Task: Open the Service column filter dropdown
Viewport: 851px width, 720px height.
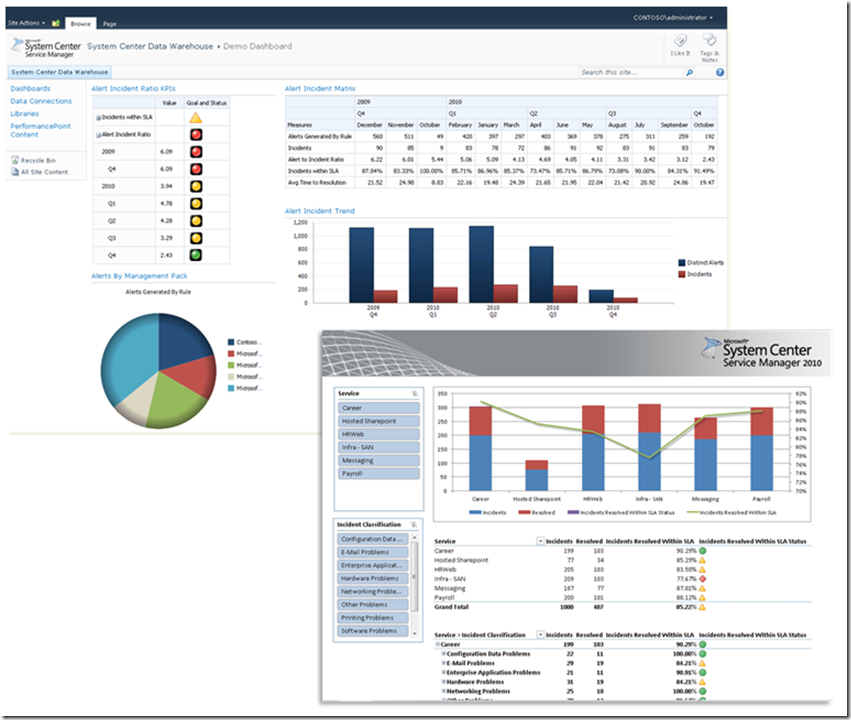Action: [x=541, y=541]
